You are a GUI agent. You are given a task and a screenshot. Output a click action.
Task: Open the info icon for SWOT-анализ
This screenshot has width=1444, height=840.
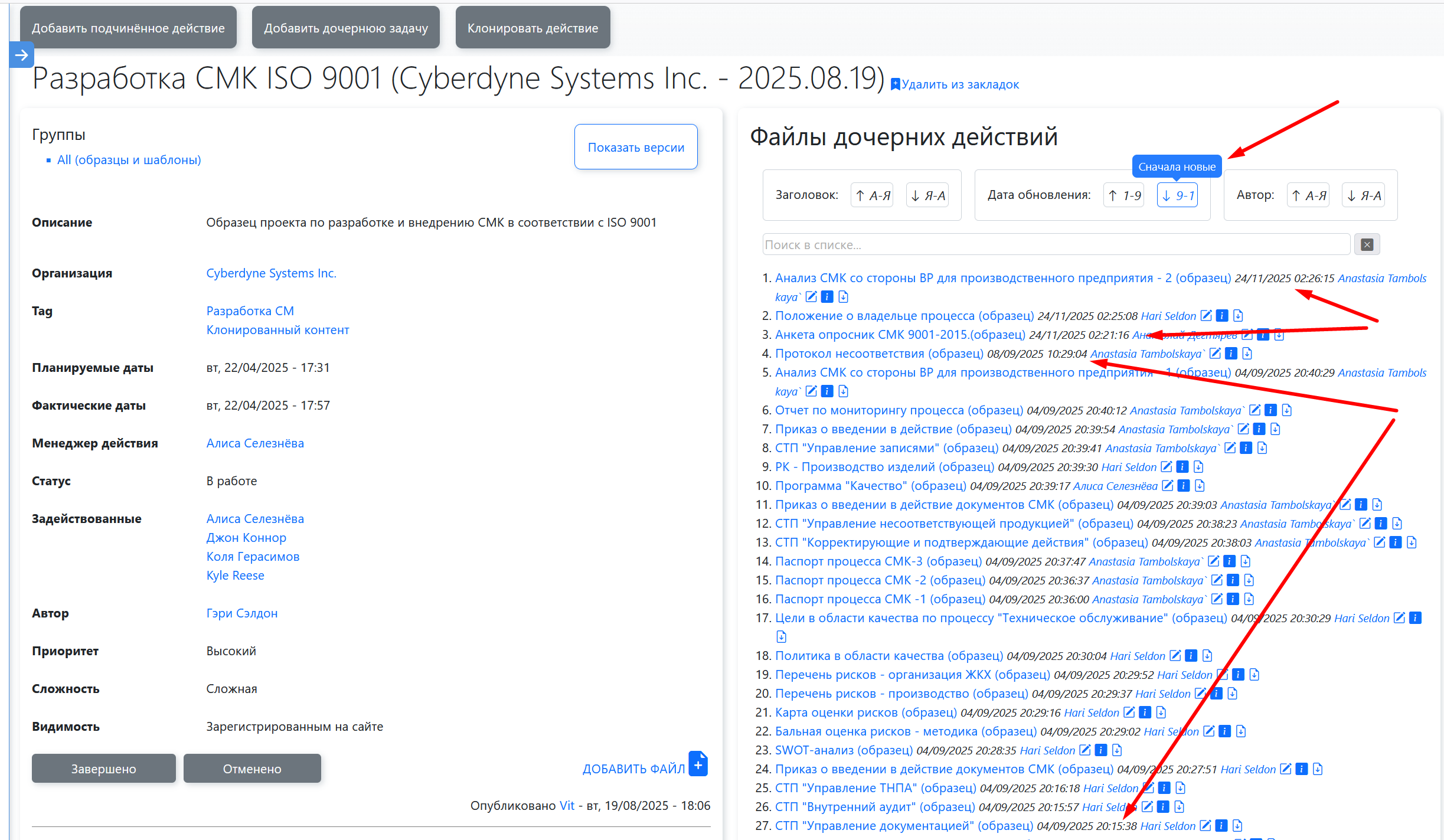click(1101, 750)
